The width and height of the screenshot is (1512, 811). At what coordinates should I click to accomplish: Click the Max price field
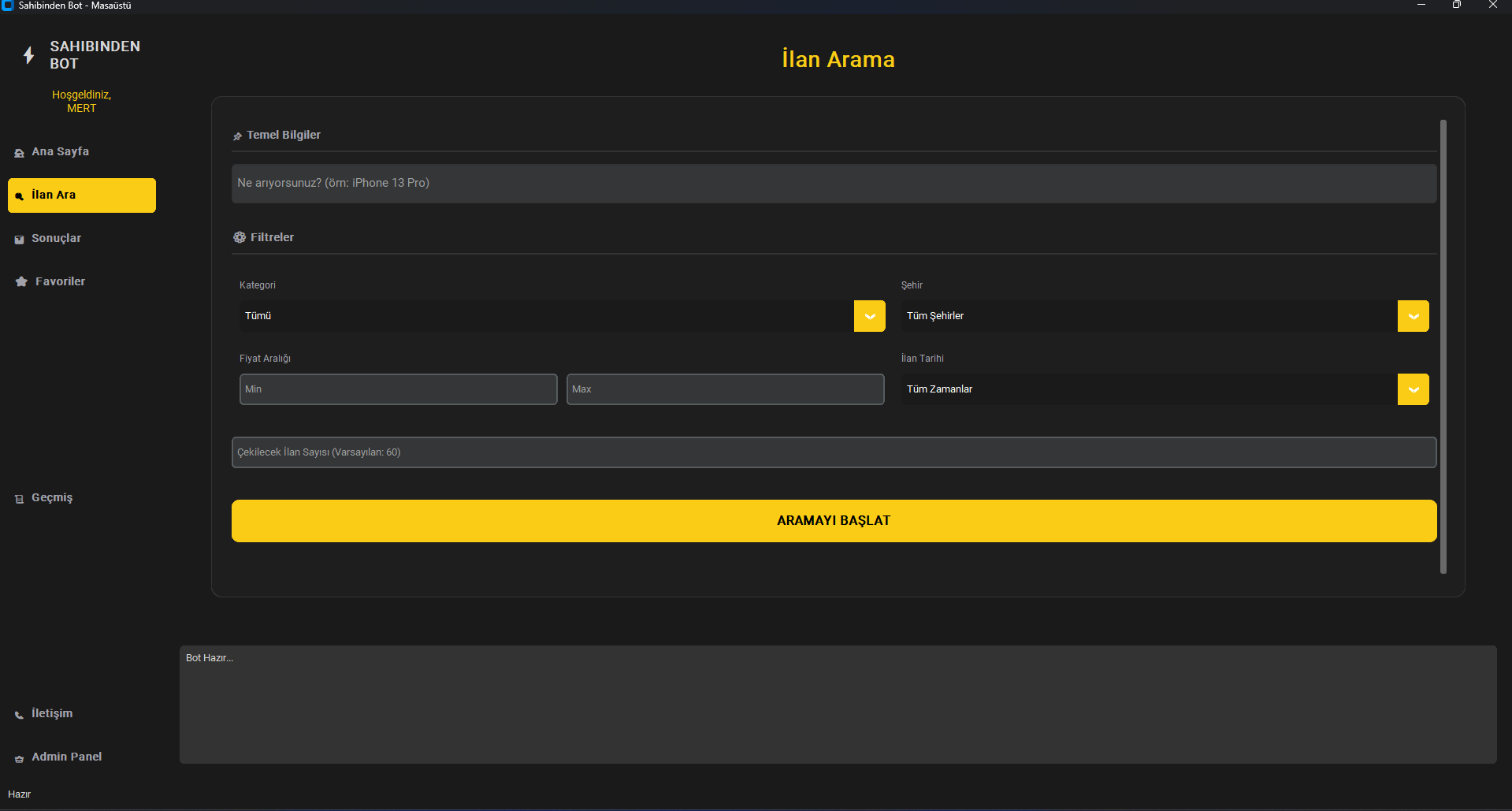click(x=726, y=389)
